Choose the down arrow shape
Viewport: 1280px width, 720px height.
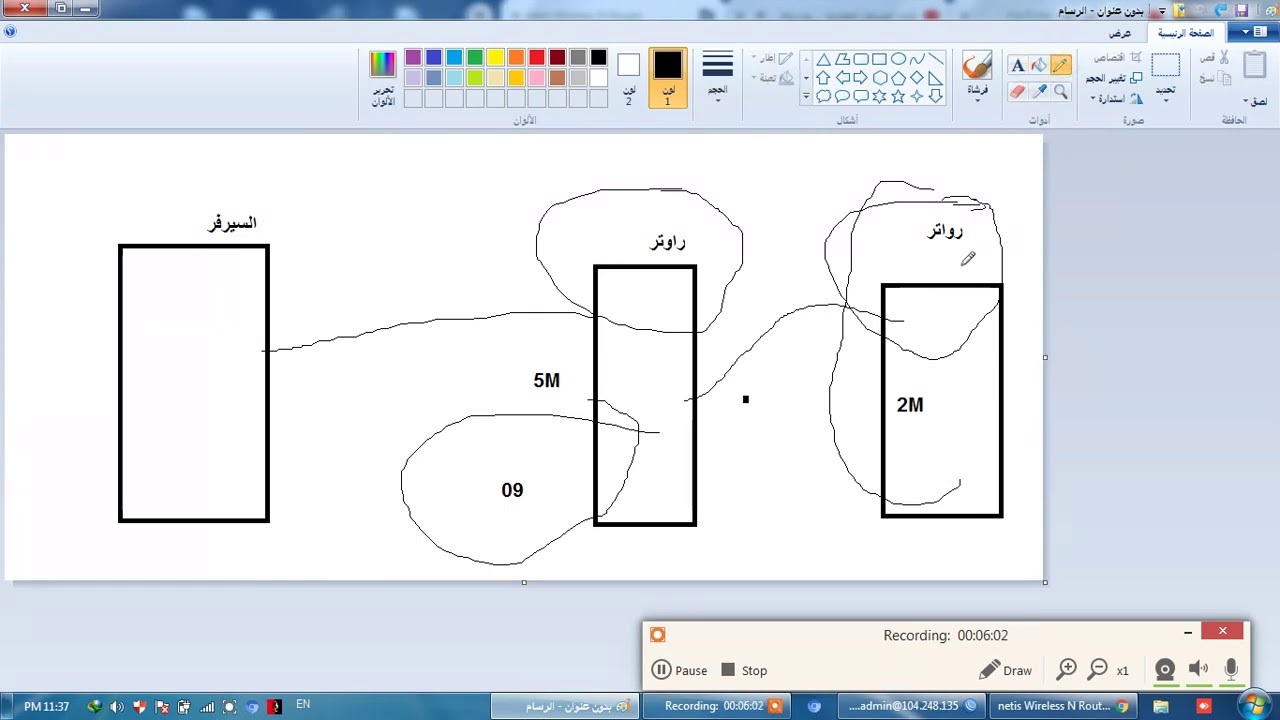pyautogui.click(x=935, y=96)
